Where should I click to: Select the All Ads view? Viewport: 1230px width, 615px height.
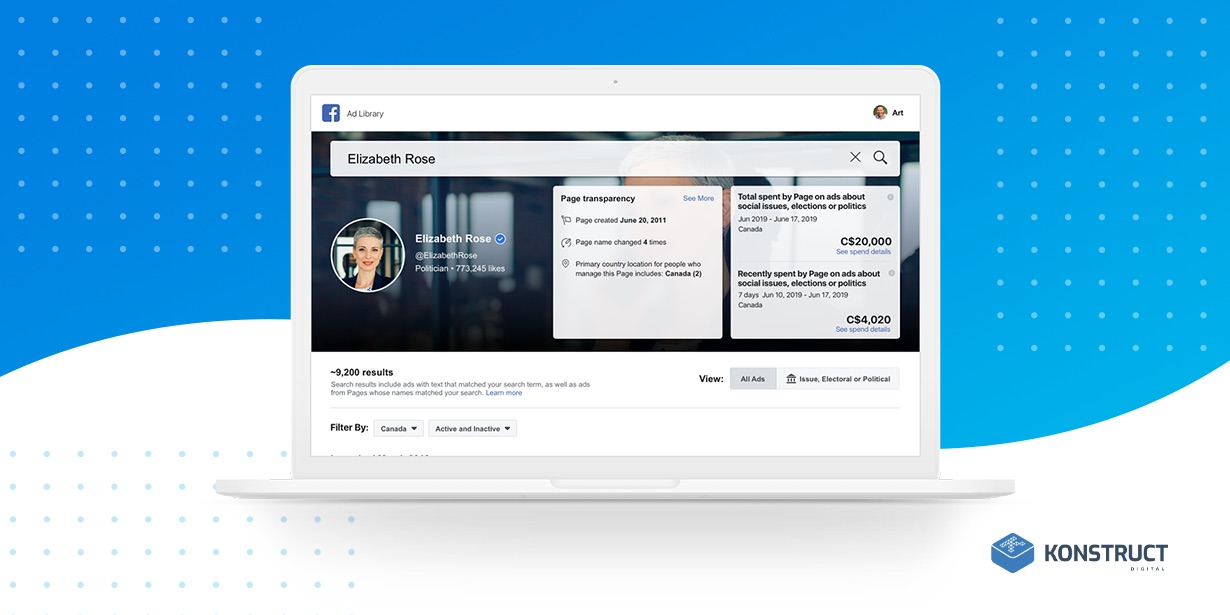click(x=753, y=379)
